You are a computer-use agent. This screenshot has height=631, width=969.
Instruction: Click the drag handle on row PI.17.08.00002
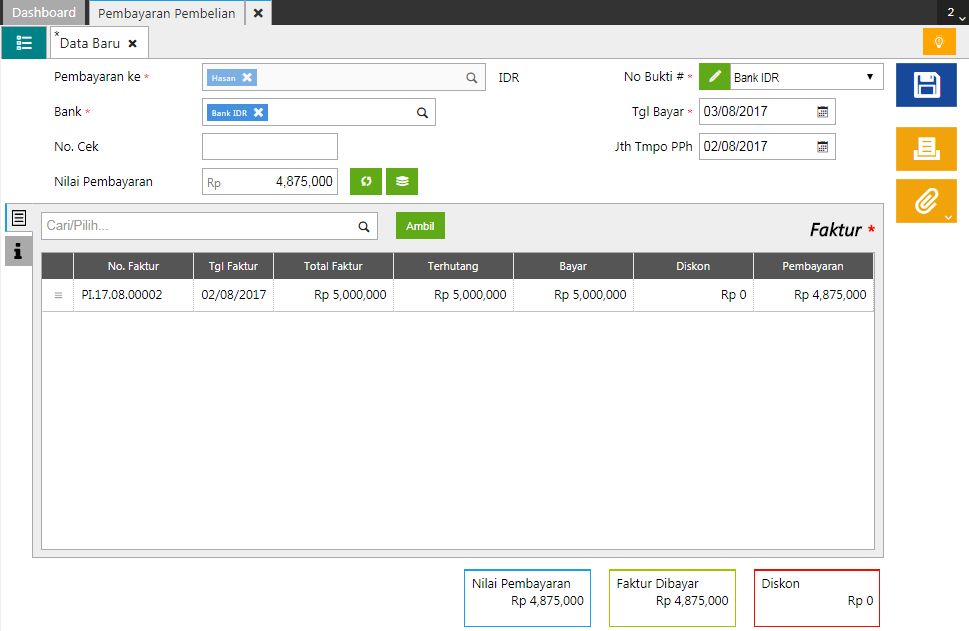click(58, 295)
